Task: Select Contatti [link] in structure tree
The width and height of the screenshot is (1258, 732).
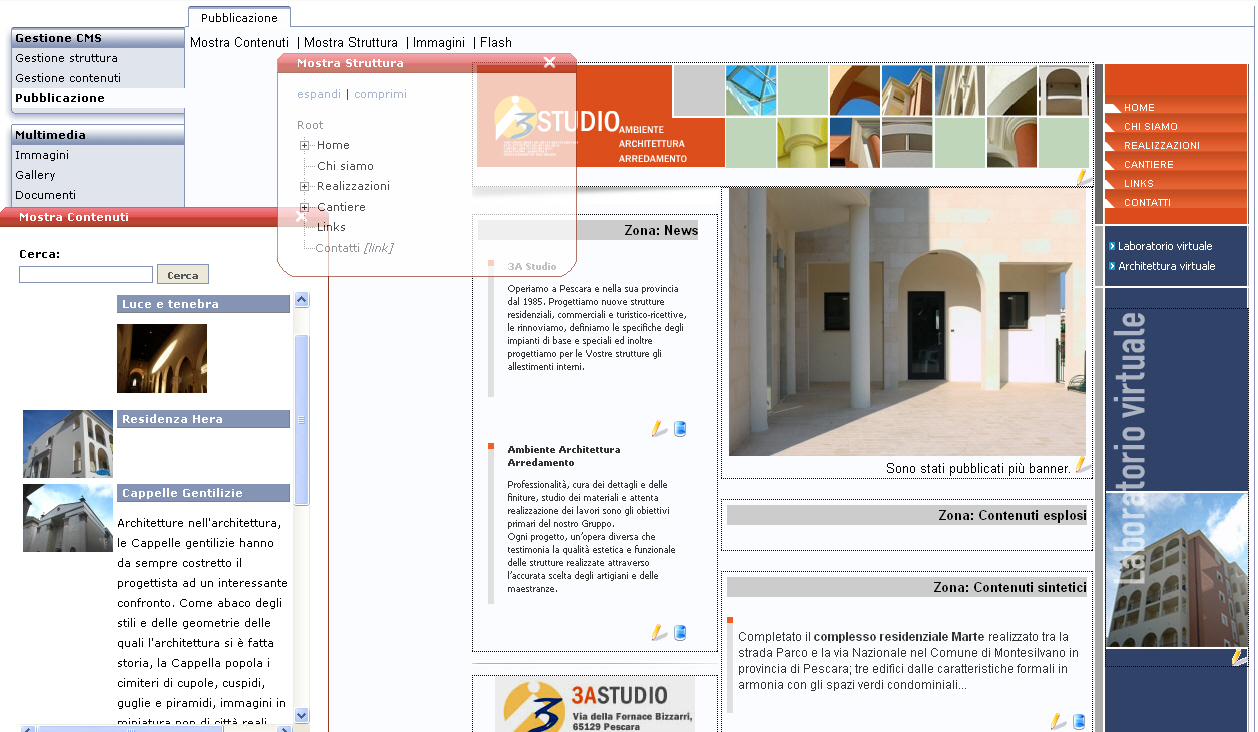Action: tap(354, 248)
